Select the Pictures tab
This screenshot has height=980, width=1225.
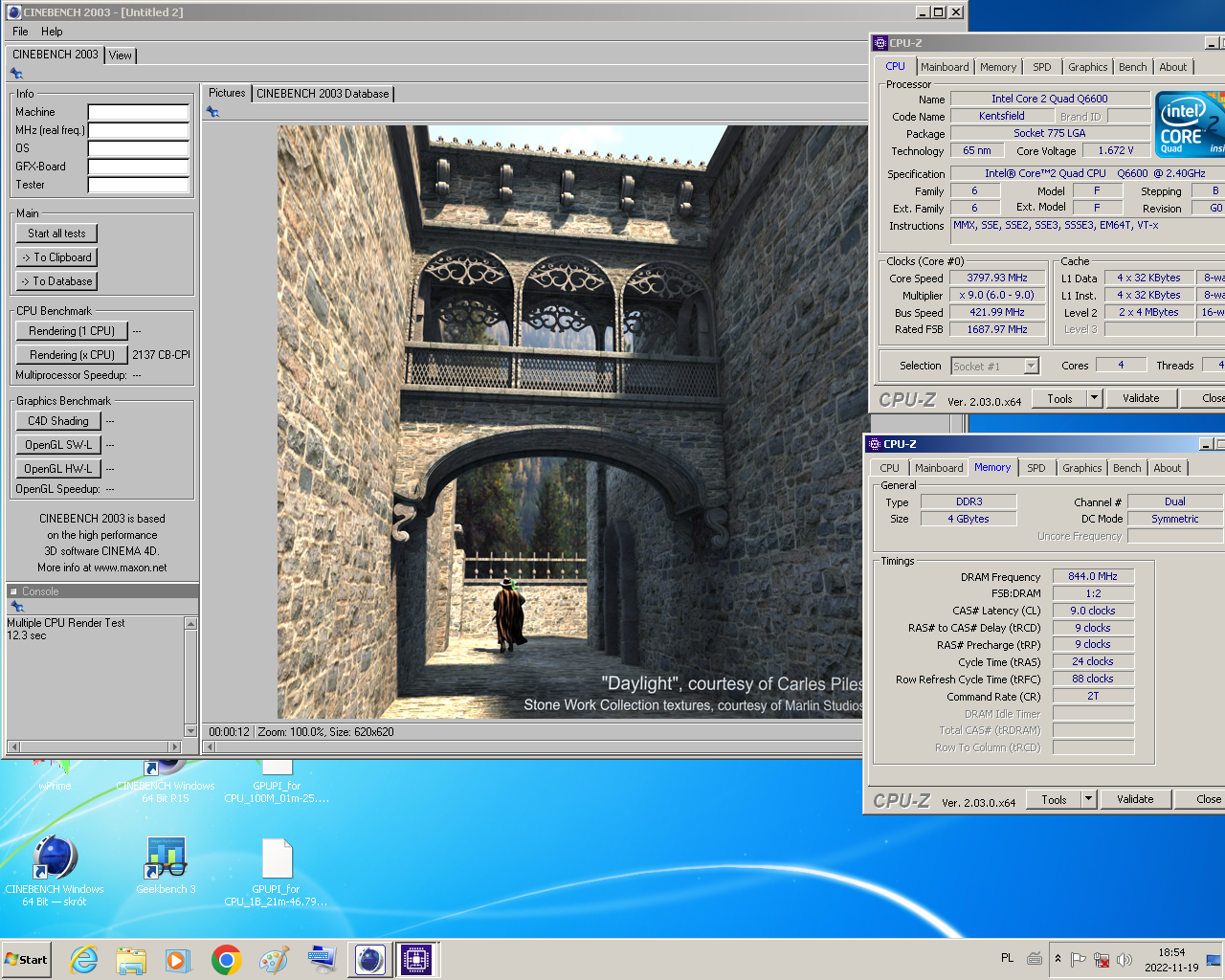coord(227,93)
